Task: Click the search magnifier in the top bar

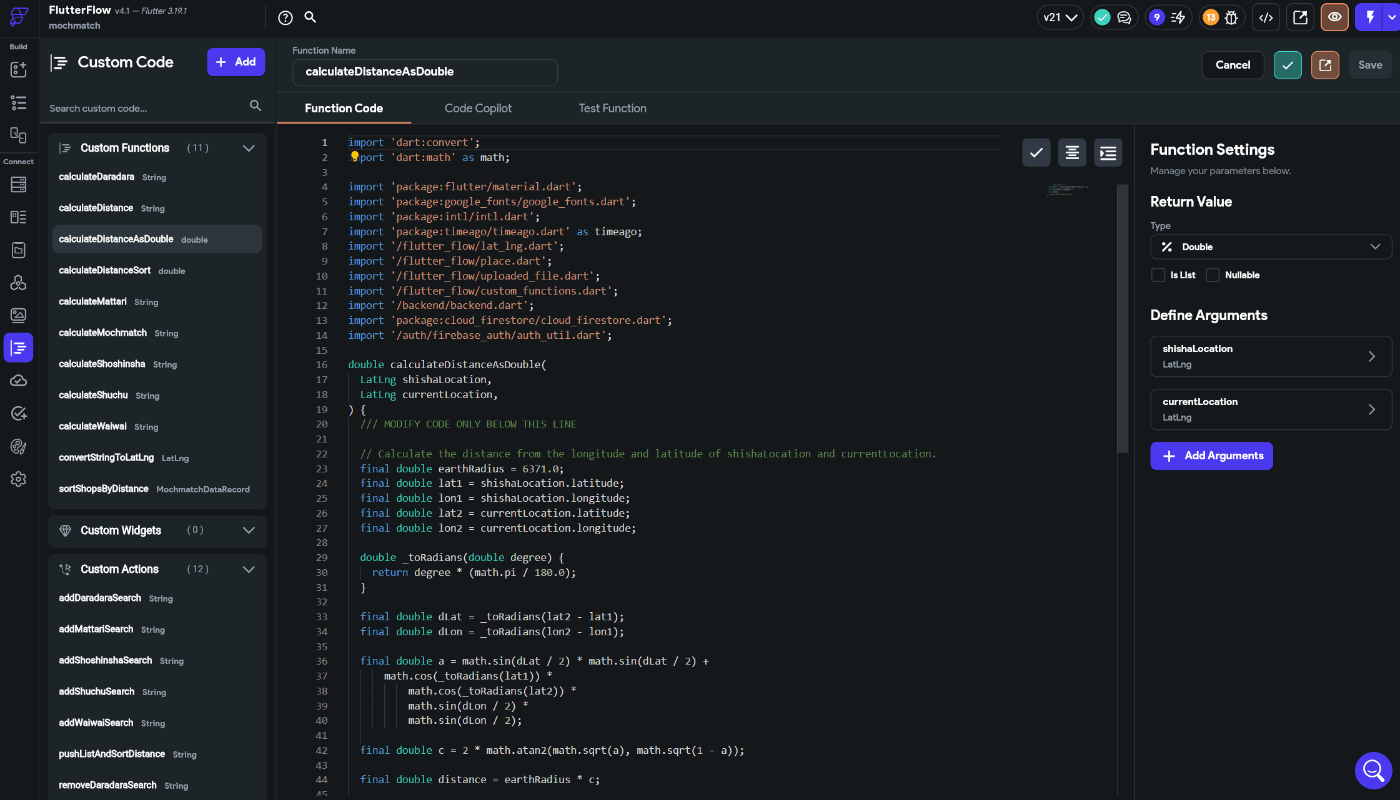Action: 310,17
